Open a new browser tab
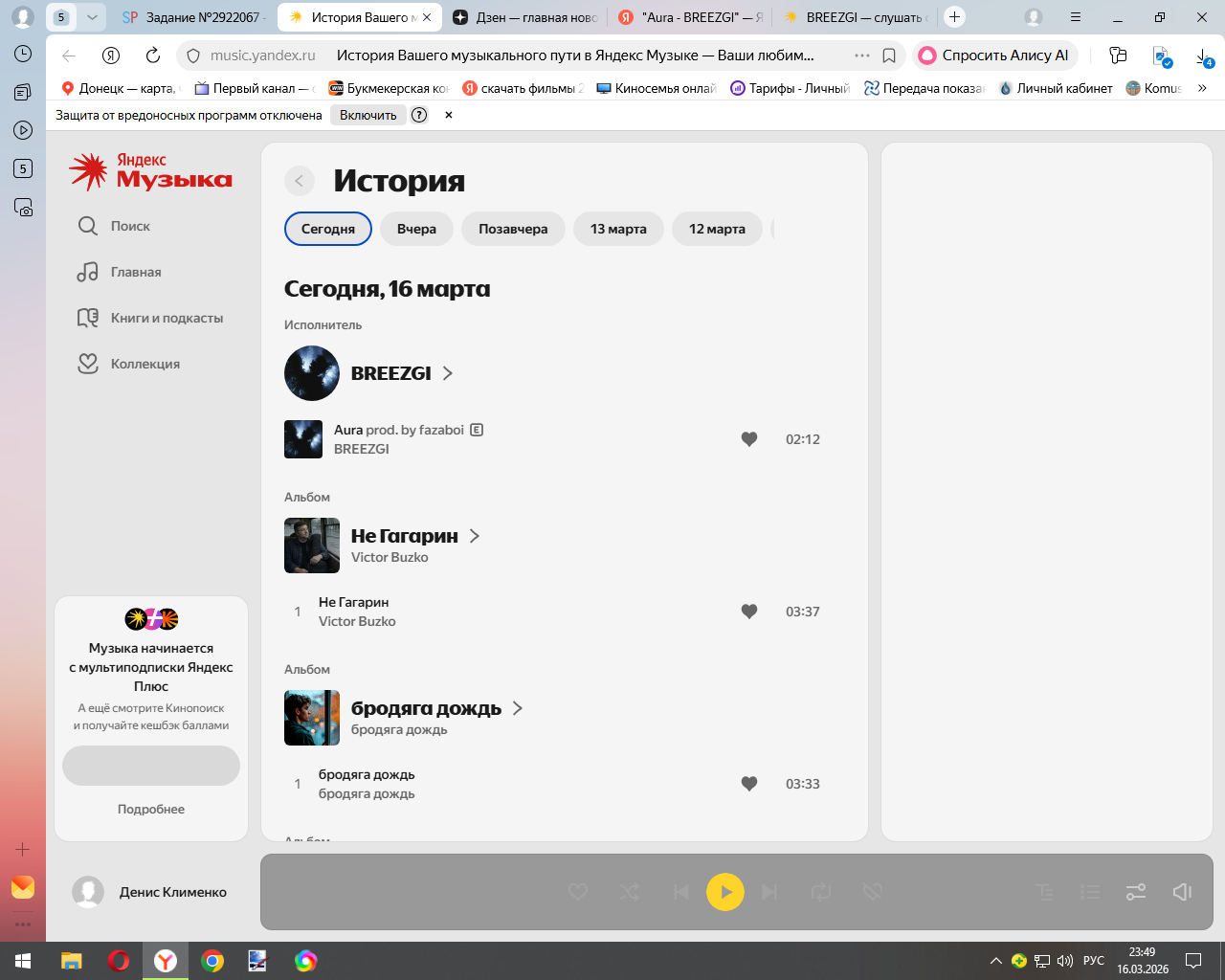1225x980 pixels. pyautogui.click(x=954, y=17)
